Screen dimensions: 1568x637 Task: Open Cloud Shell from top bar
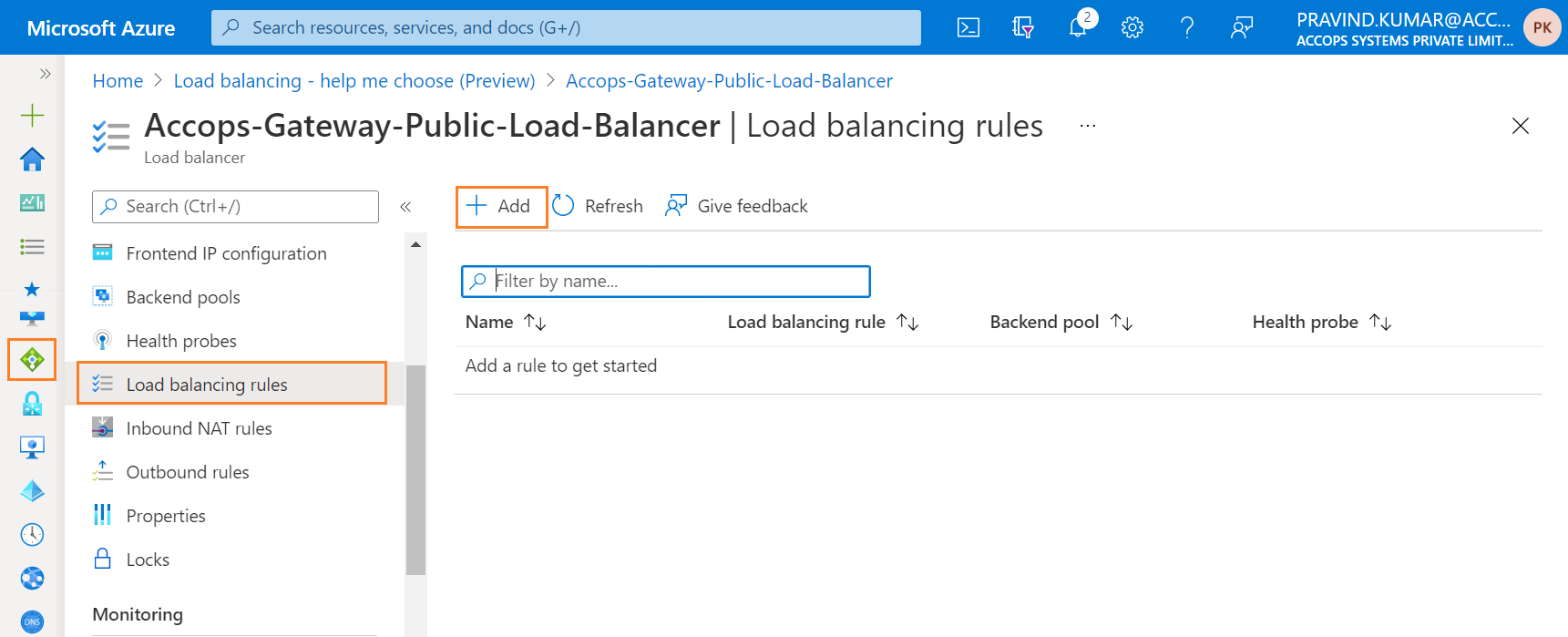968,27
